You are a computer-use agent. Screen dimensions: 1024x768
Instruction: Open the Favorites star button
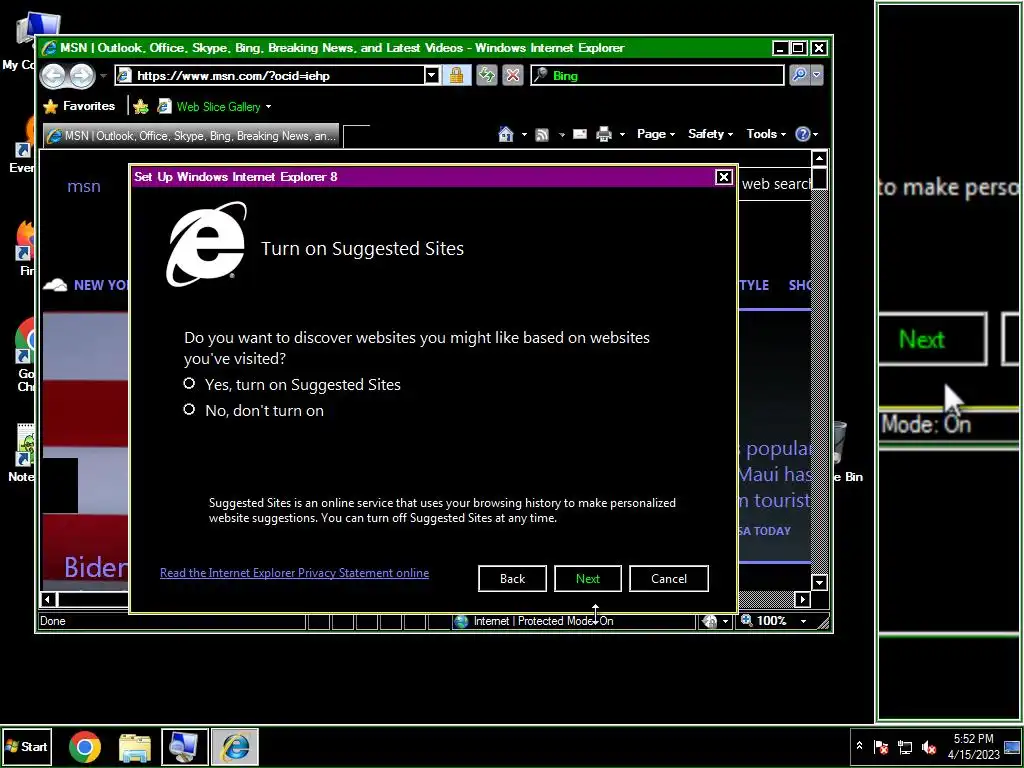(x=79, y=106)
